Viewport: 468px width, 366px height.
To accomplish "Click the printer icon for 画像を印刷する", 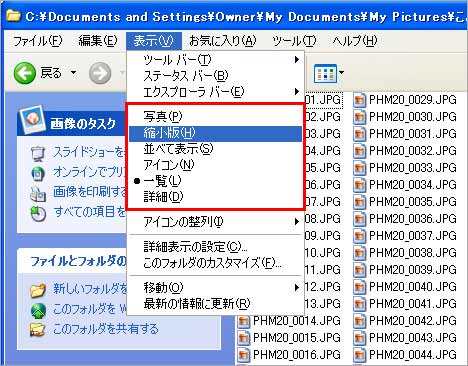I will click(x=38, y=193).
